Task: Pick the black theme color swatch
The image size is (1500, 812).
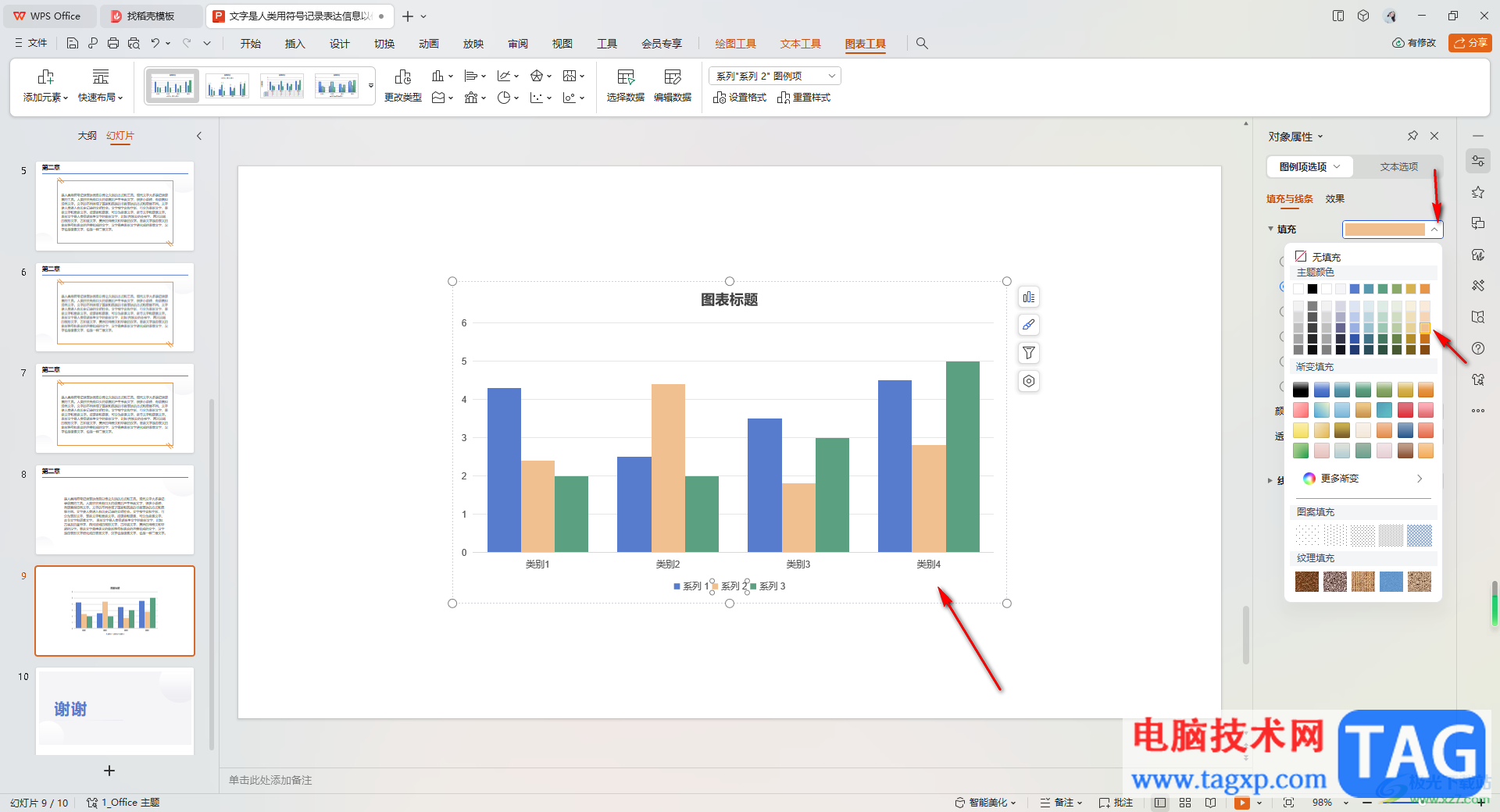Action: click(x=1312, y=289)
